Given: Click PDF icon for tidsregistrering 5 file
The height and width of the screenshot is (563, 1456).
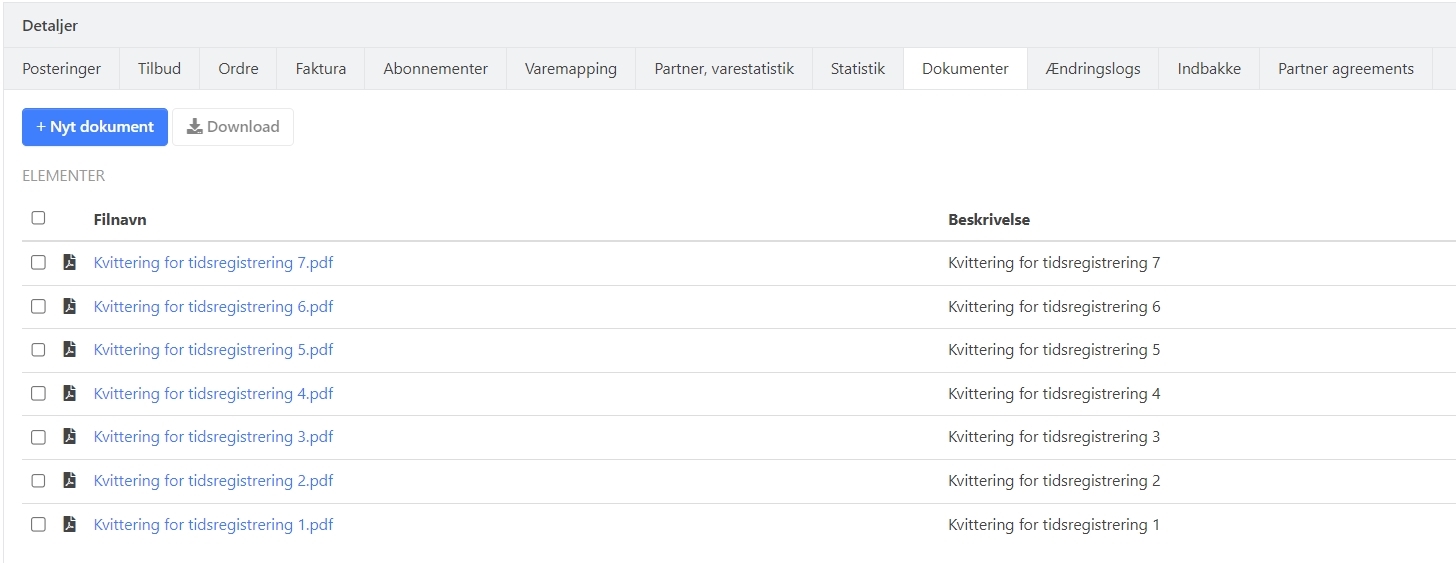Looking at the screenshot, I should coord(70,350).
